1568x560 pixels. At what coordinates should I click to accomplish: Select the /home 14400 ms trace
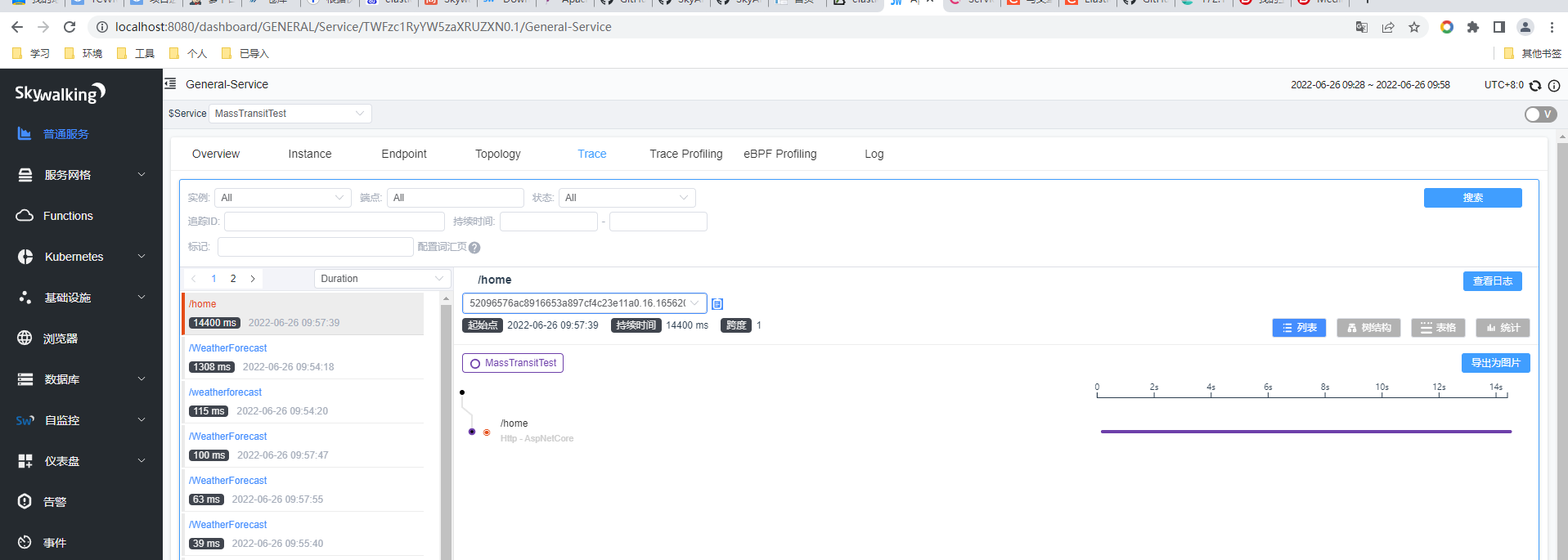click(303, 313)
